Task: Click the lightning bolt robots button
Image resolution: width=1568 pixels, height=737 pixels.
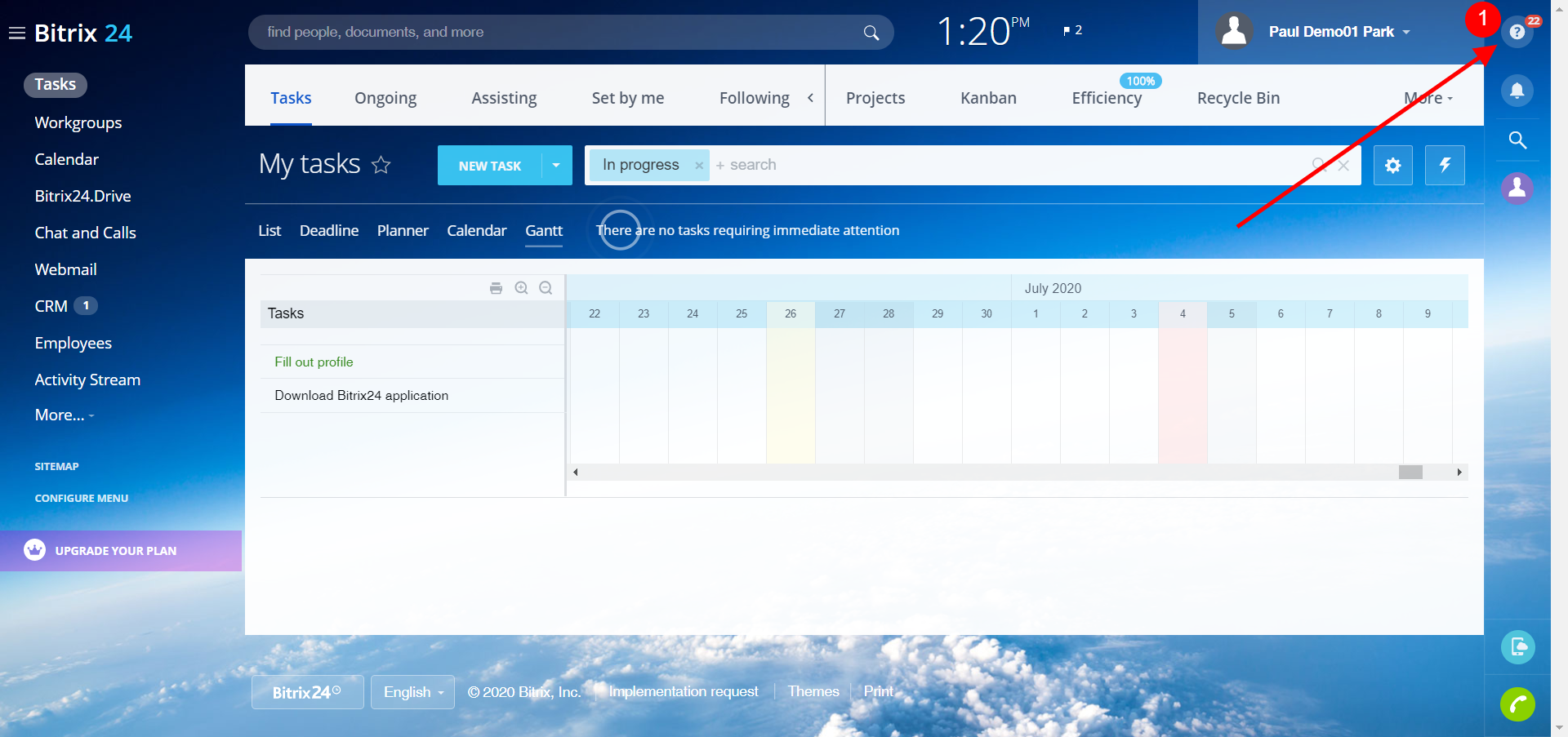Action: click(x=1444, y=166)
